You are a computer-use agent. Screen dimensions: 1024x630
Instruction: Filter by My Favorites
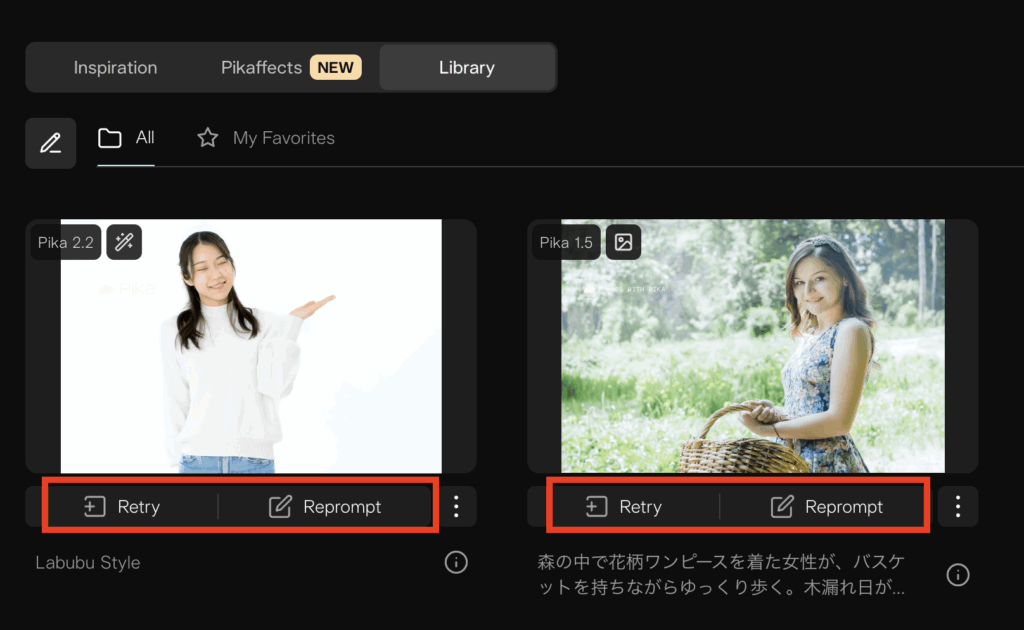266,138
